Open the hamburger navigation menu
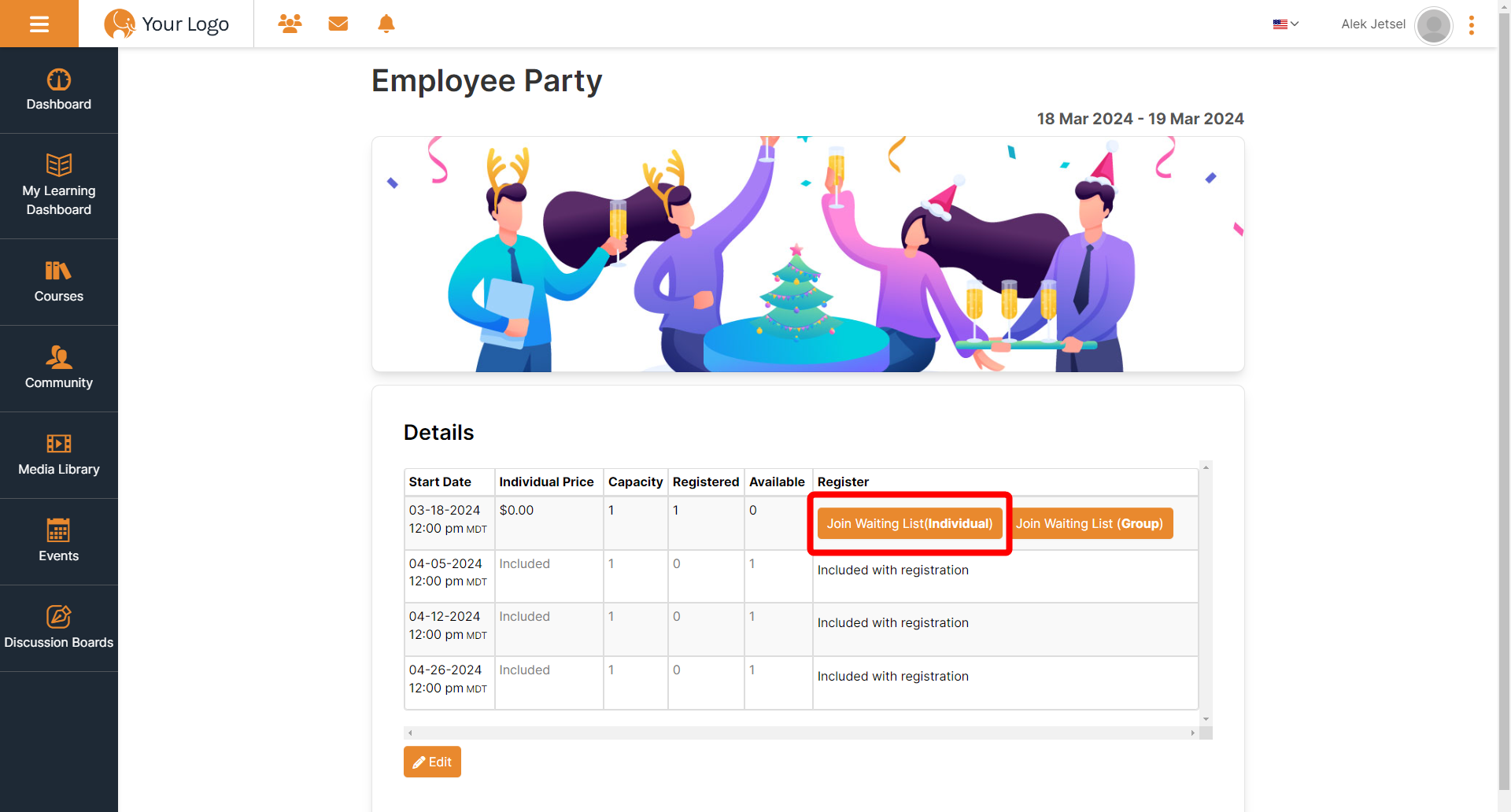 point(39,24)
